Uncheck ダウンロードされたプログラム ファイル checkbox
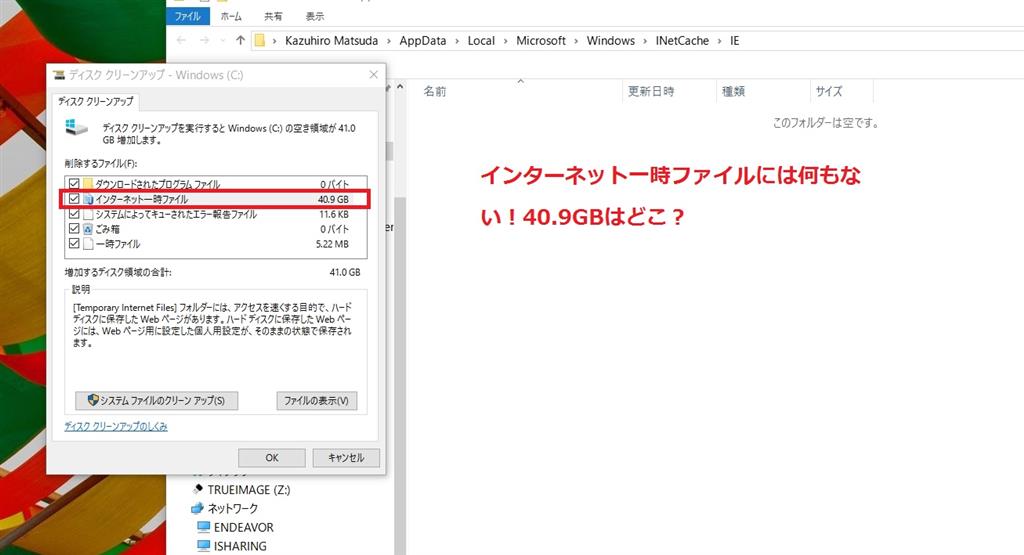The image size is (1024, 555). click(x=74, y=184)
